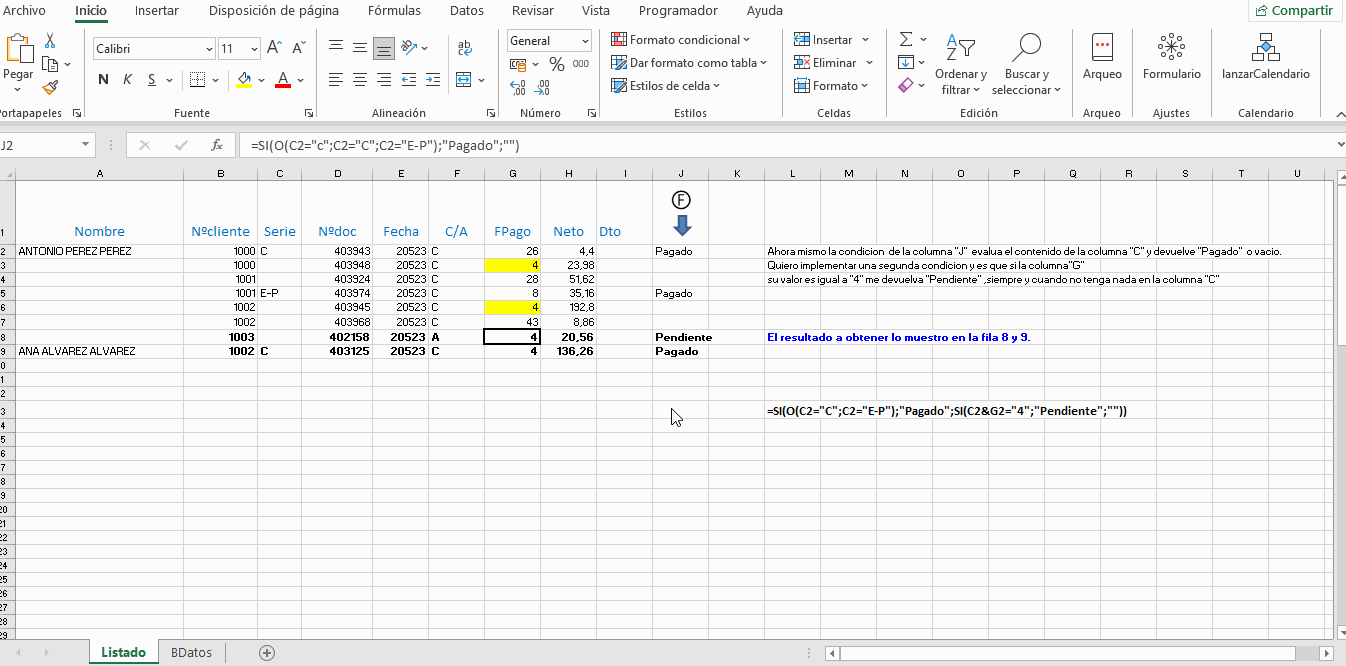Toggle Wrap Text (ab) button
Viewport: 1346px width, 666px height.
pyautogui.click(x=465, y=47)
